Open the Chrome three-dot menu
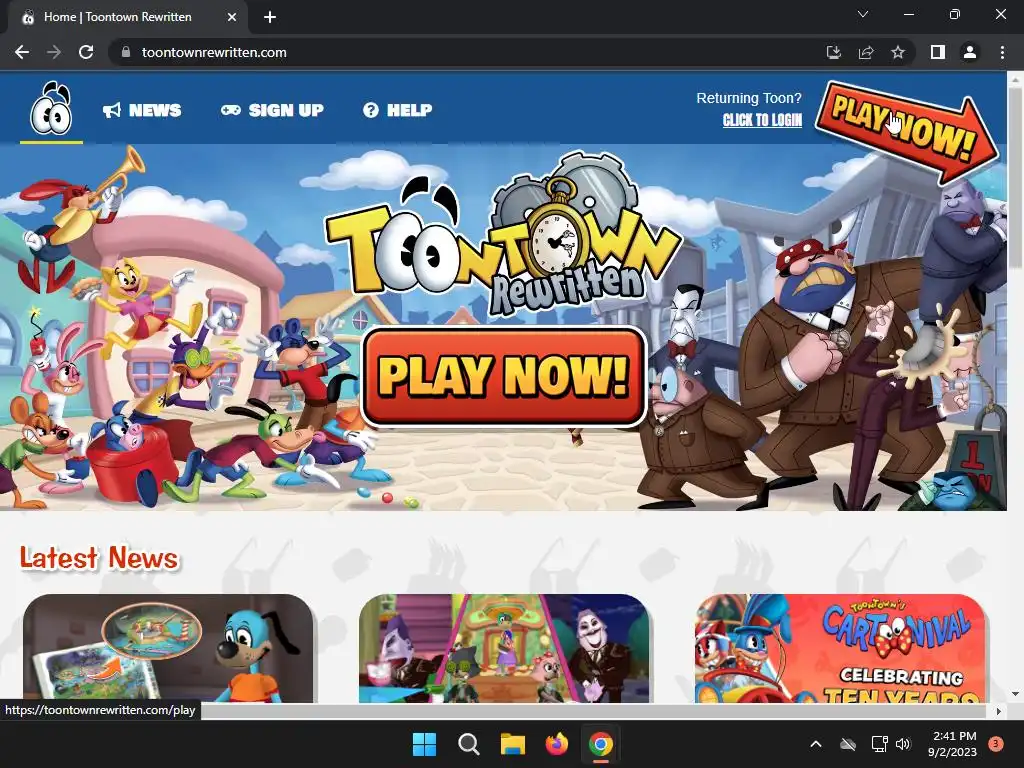 1002,52
